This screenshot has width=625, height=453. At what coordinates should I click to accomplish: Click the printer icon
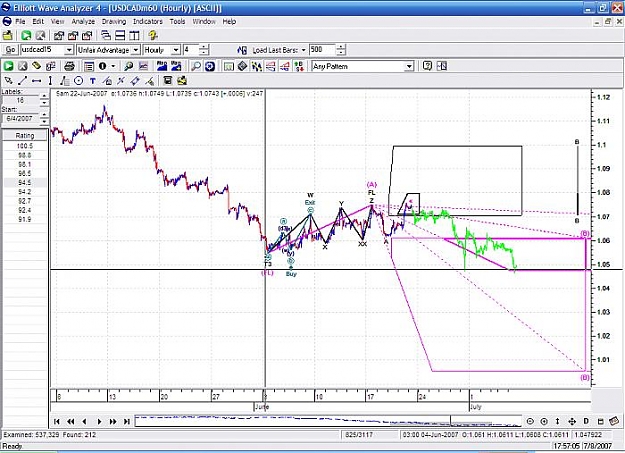[69, 66]
